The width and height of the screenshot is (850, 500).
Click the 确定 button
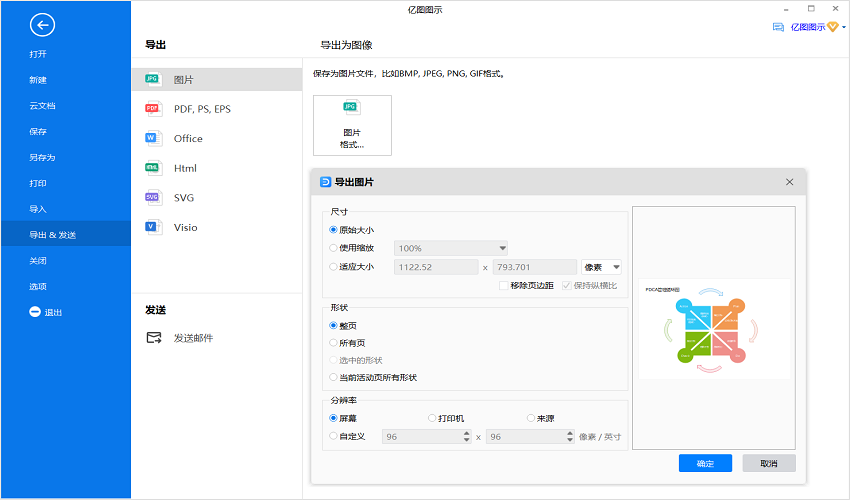click(x=705, y=463)
